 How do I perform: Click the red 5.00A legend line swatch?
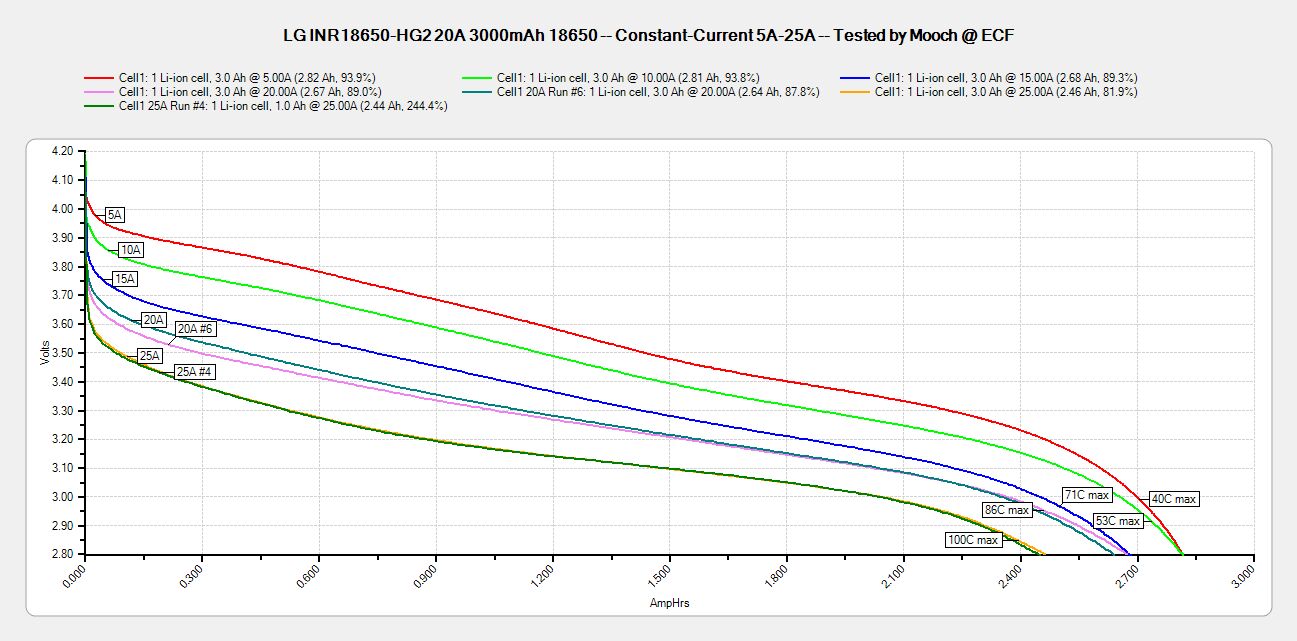point(97,77)
